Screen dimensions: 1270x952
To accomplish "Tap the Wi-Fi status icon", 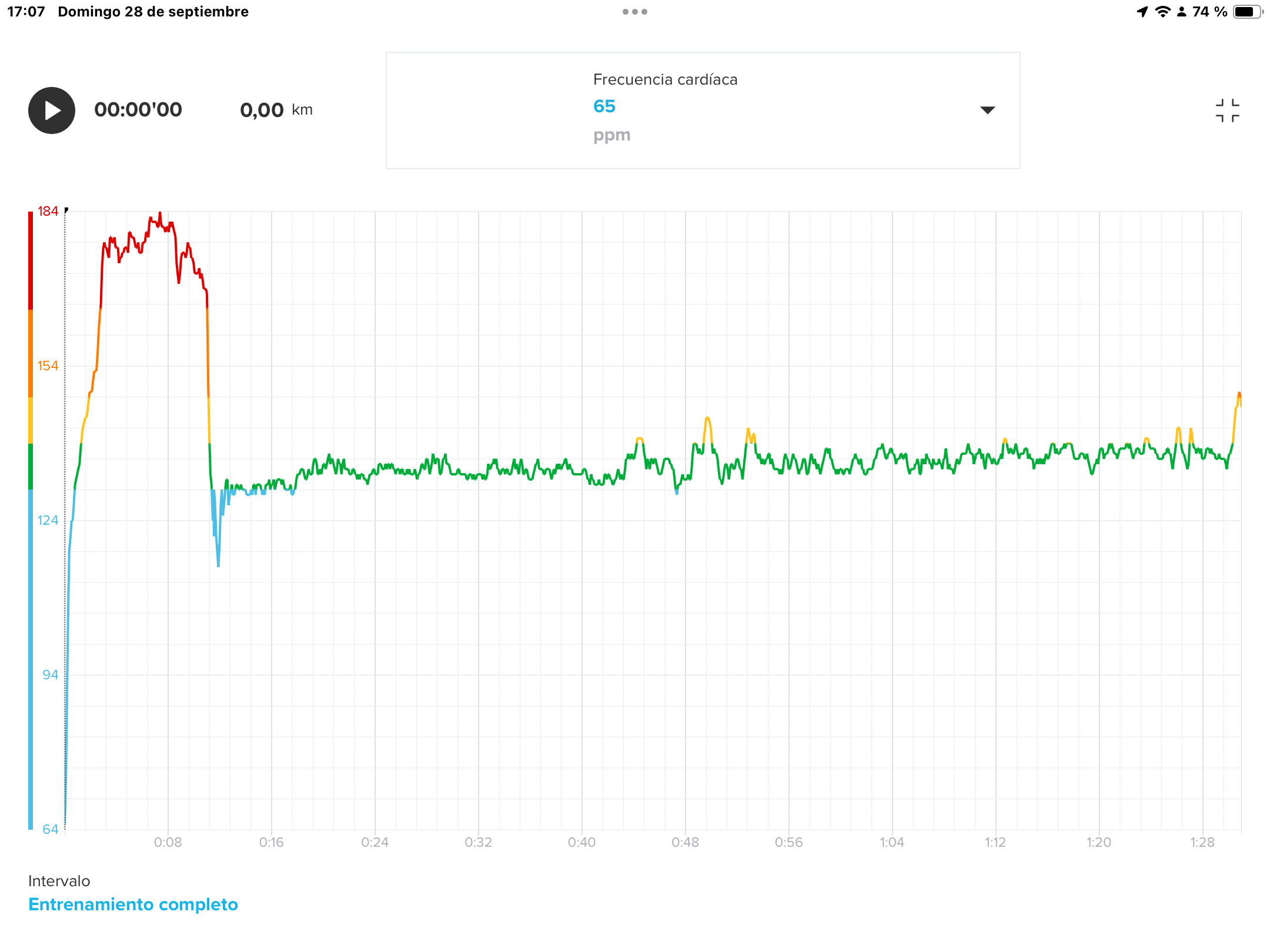I will [1162, 12].
